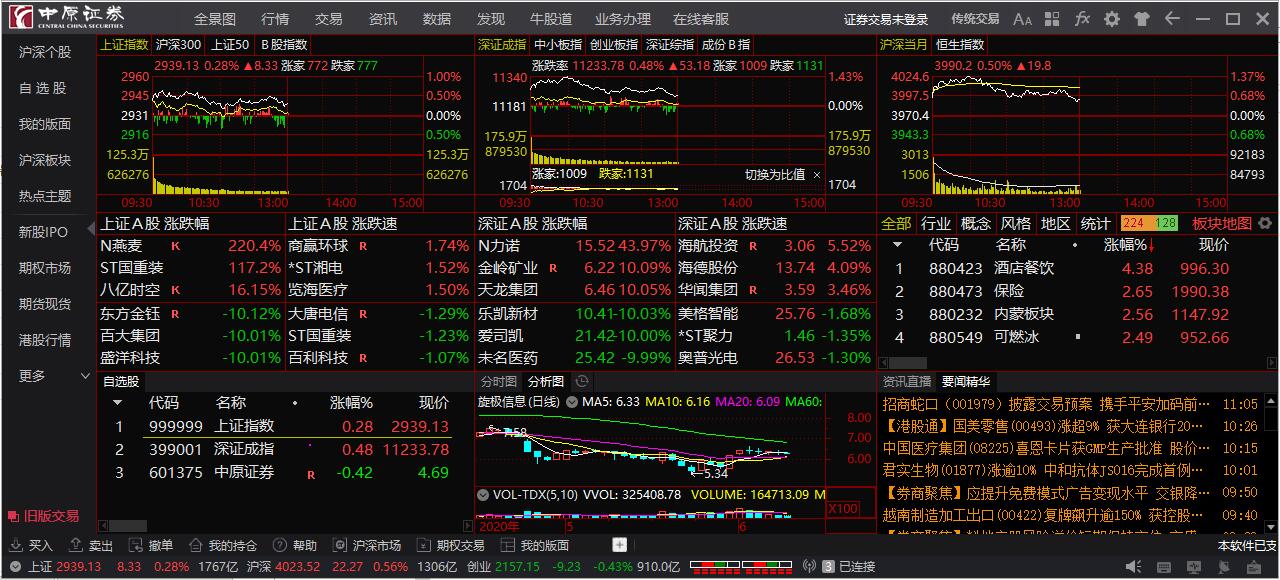The height and width of the screenshot is (580, 1280).
Task: Open 帮助 help shortcut
Action: (x=296, y=546)
